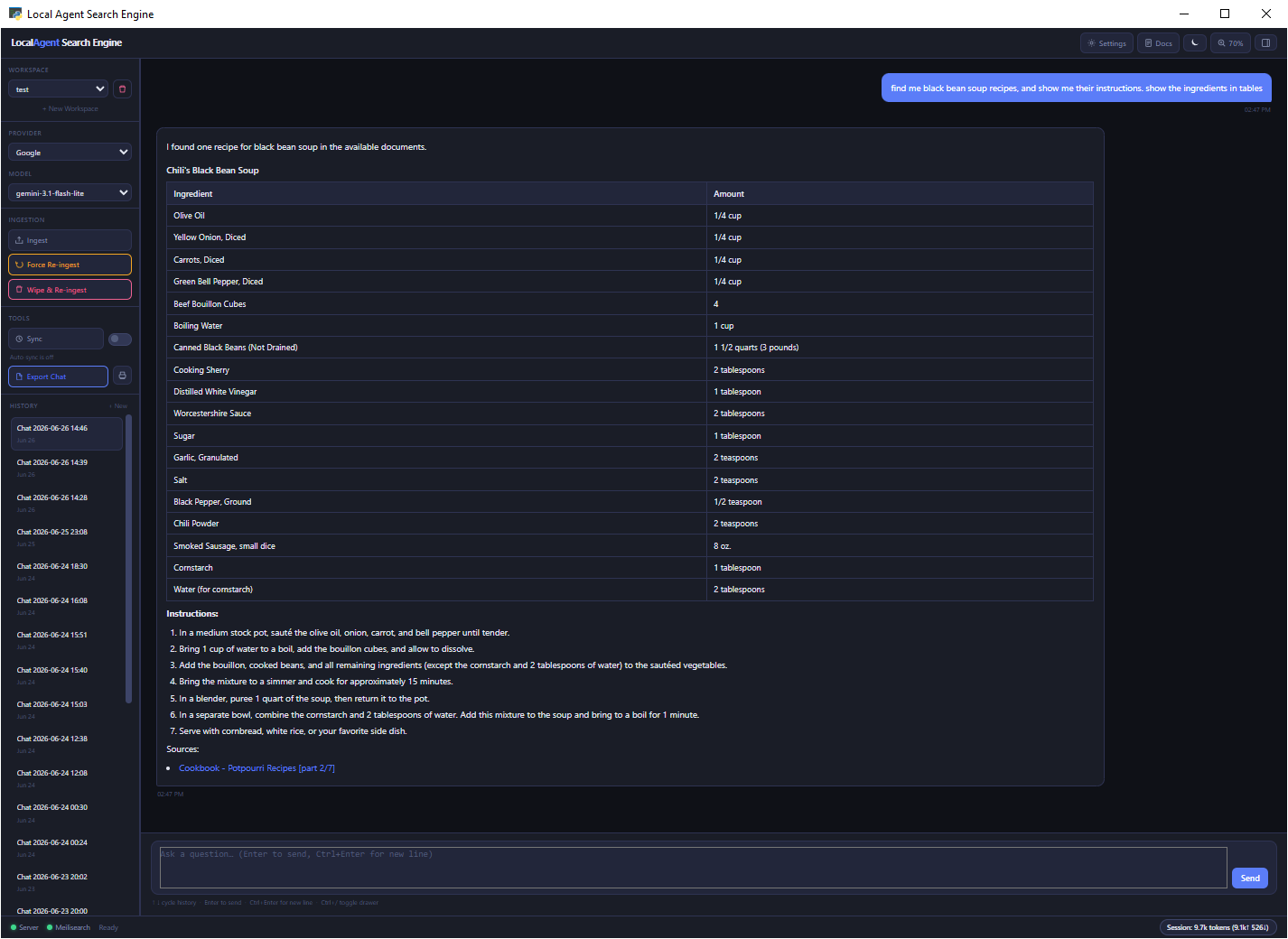Open history chat 2026-06-24 15:40
Viewport: 1288px width, 939px height.
[x=67, y=675]
